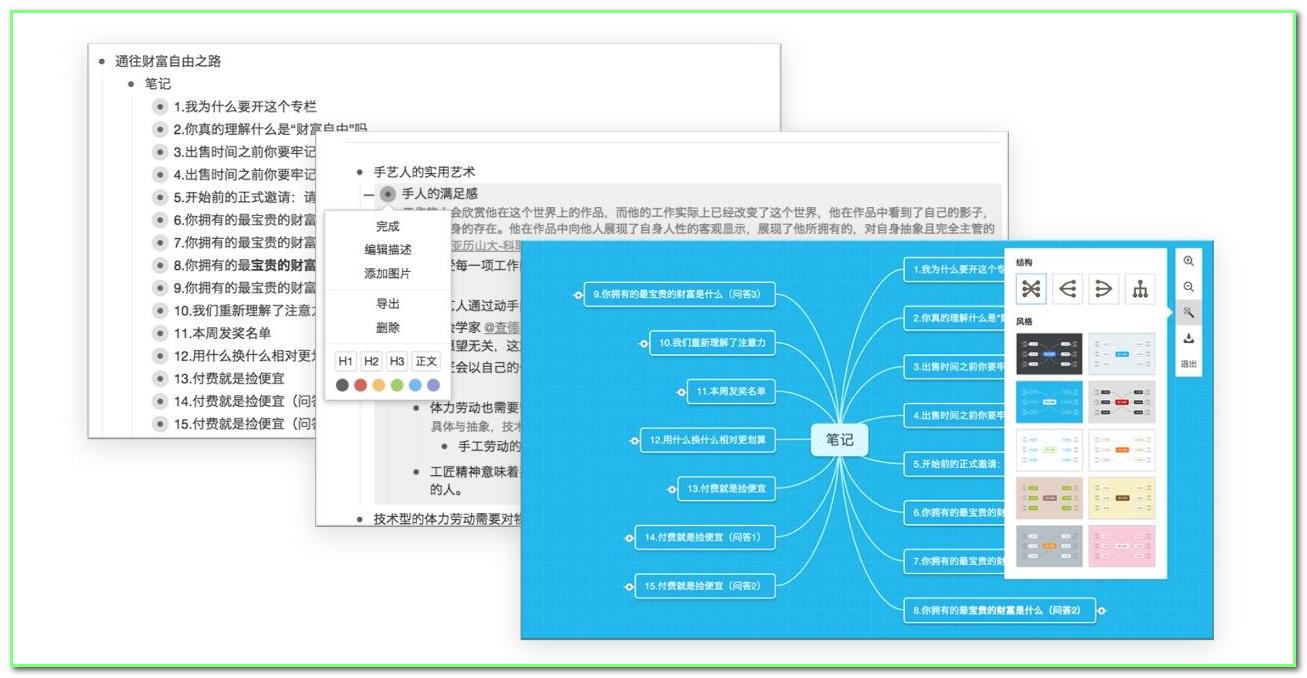Select the org-chart structure icon
Screen dimensions: 1307x678
click(x=1140, y=288)
